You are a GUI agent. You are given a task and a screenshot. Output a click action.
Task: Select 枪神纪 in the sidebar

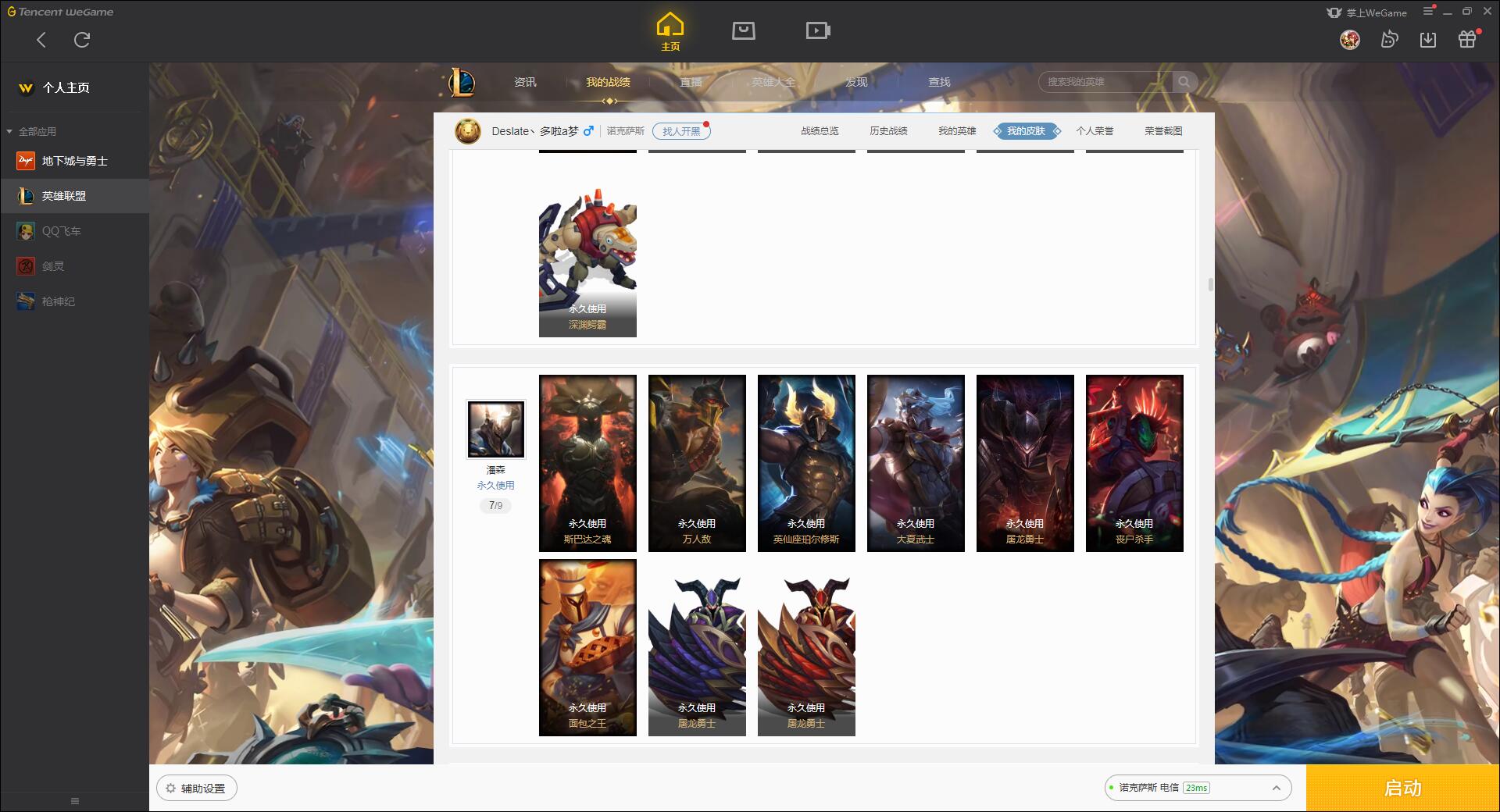click(74, 301)
